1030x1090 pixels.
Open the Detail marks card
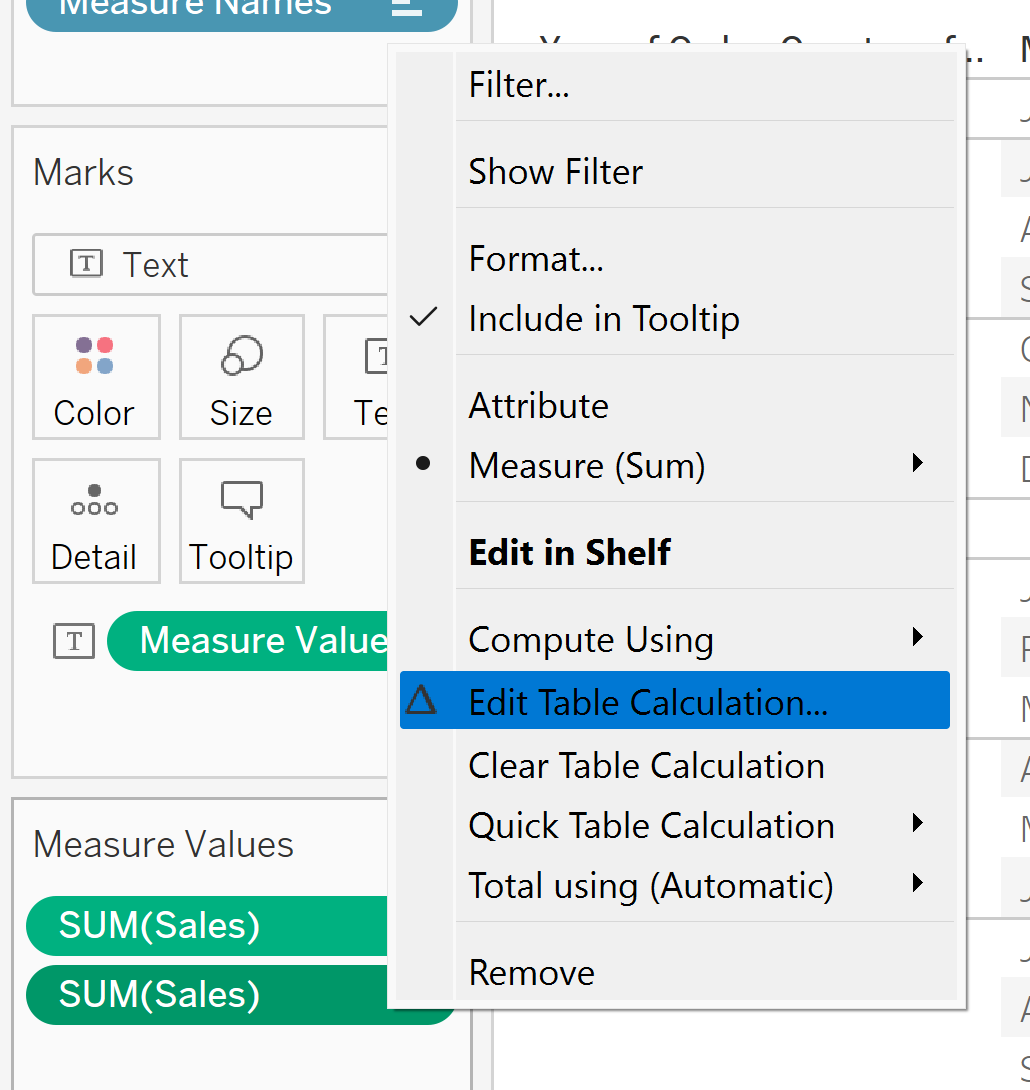[x=95, y=520]
